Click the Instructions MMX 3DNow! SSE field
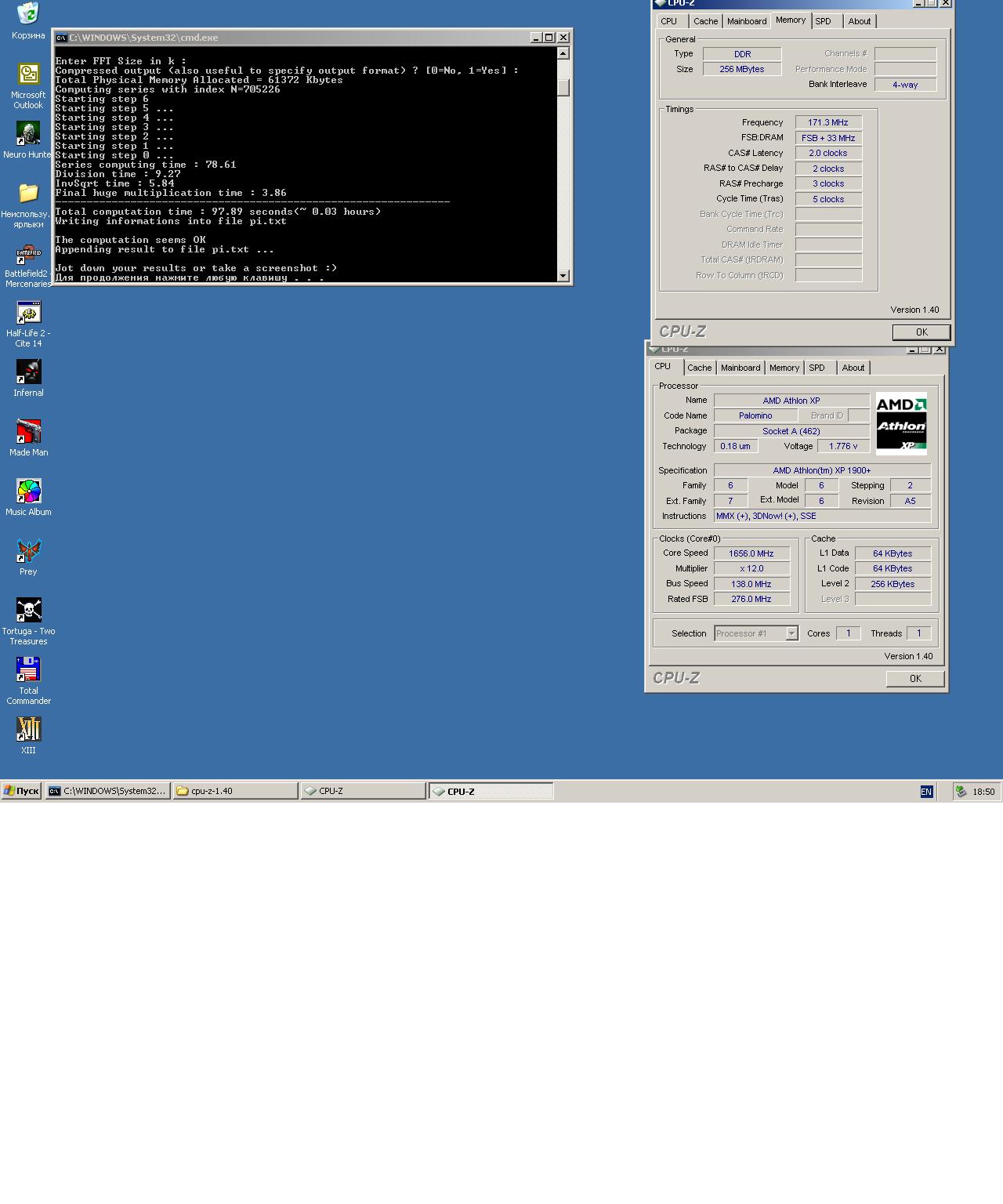 click(822, 516)
